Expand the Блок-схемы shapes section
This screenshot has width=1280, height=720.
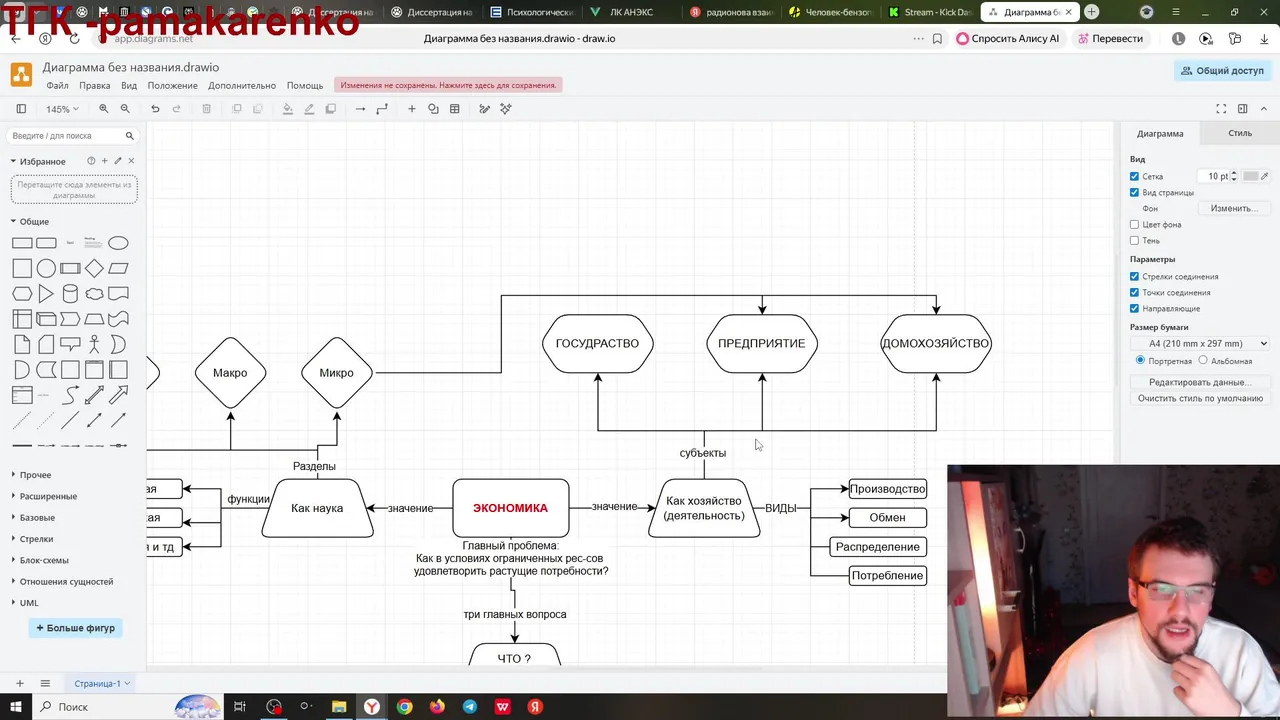point(44,560)
